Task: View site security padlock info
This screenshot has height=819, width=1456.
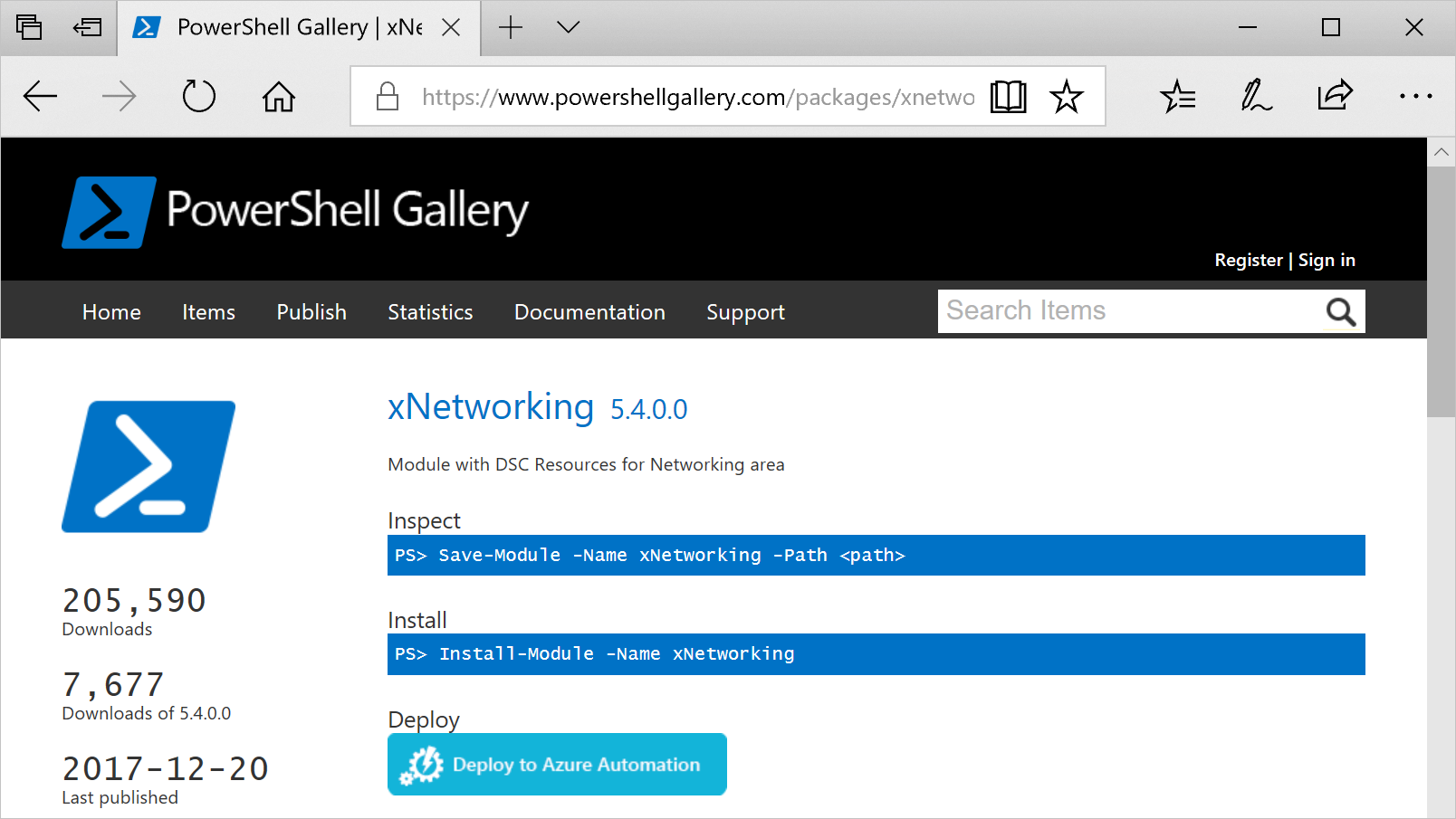Action: [x=388, y=96]
